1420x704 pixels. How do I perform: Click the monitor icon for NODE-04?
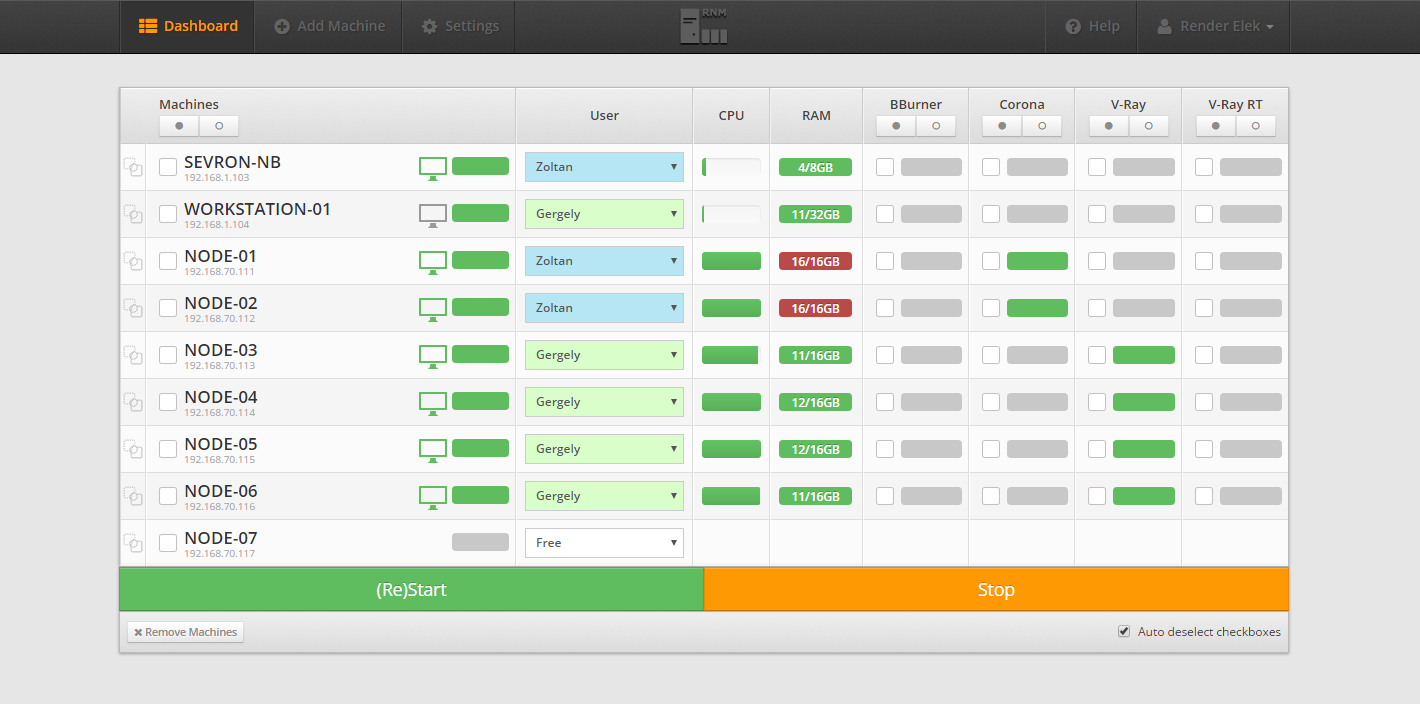tap(433, 403)
